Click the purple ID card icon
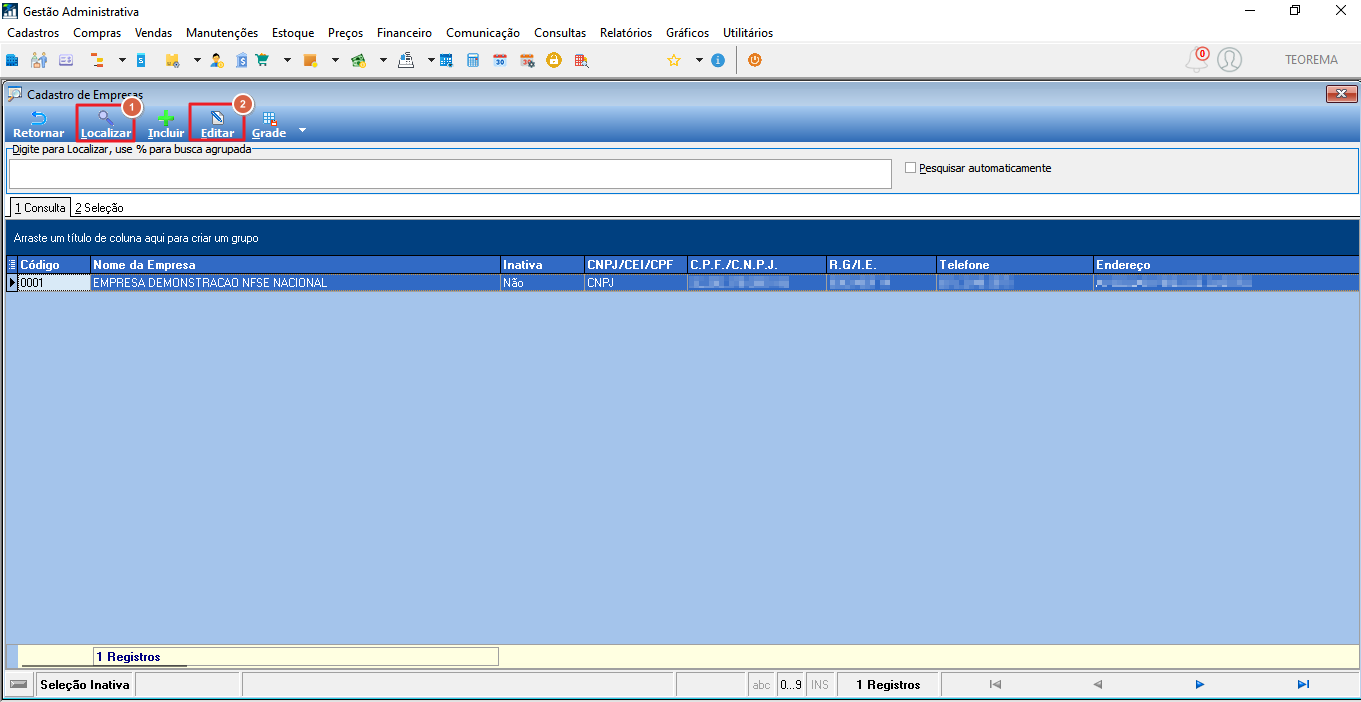This screenshot has height=702, width=1361. point(66,60)
